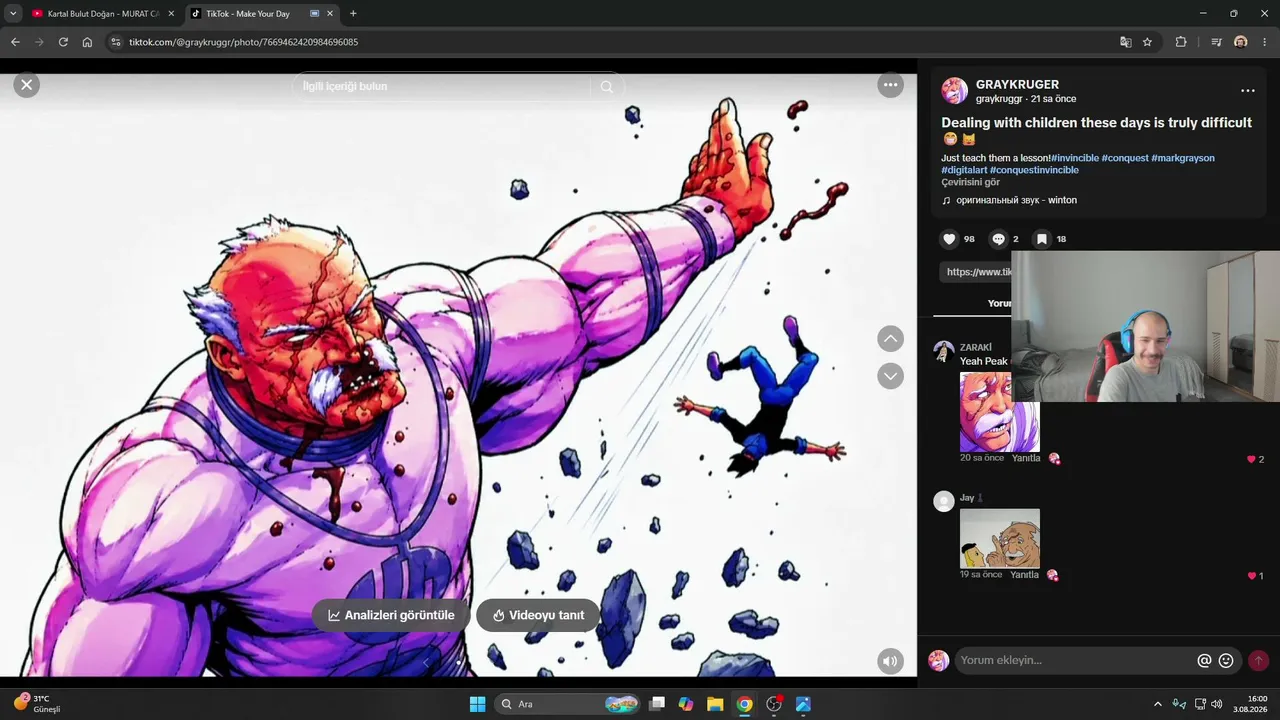Image resolution: width=1280 pixels, height=720 pixels.
Task: Like Jay's comment with the heart
Action: coord(1250,576)
